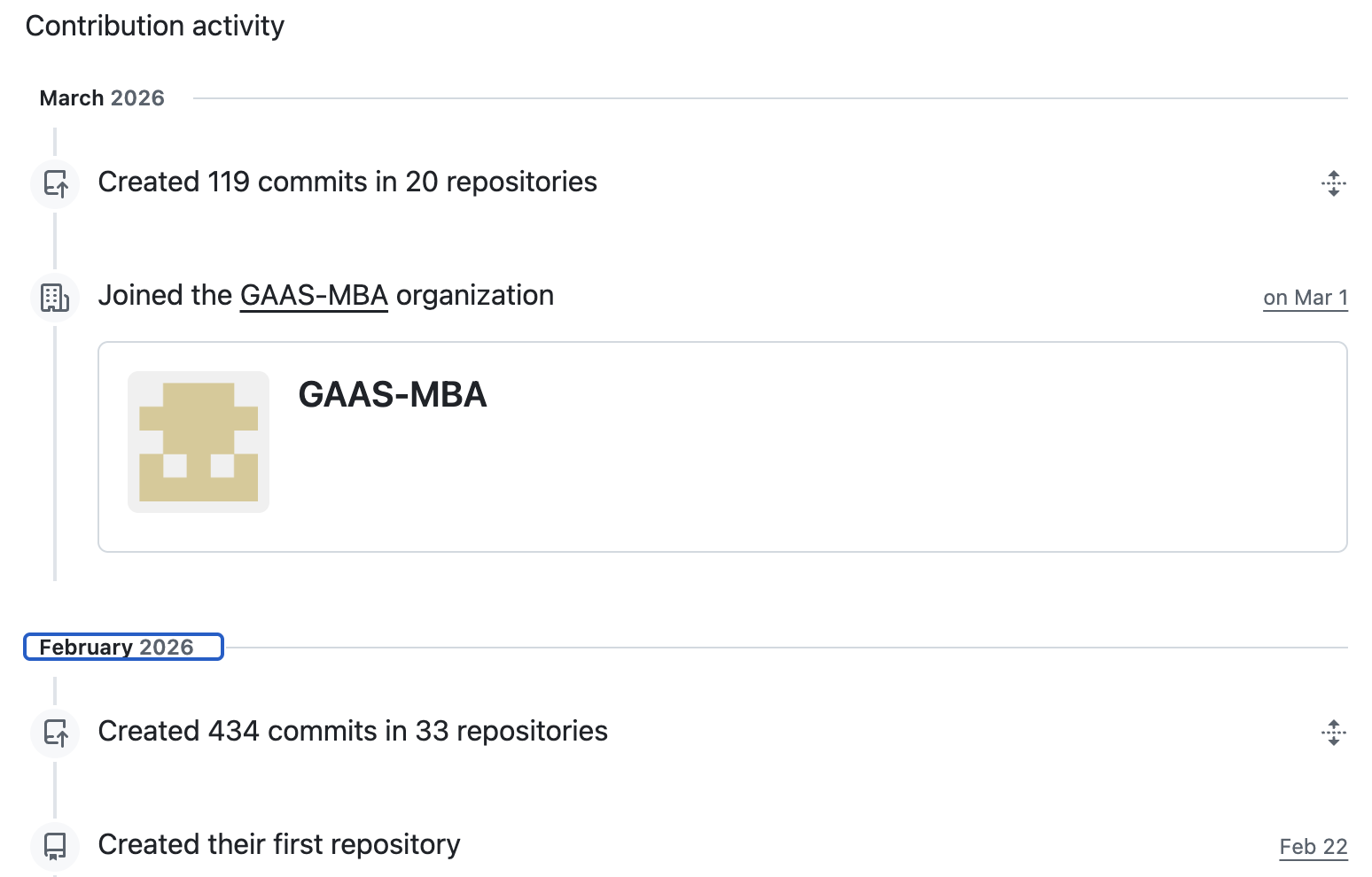The height and width of the screenshot is (877, 1372).
Task: Click the word "organization" after GAAS-MBA
Action: (x=474, y=296)
